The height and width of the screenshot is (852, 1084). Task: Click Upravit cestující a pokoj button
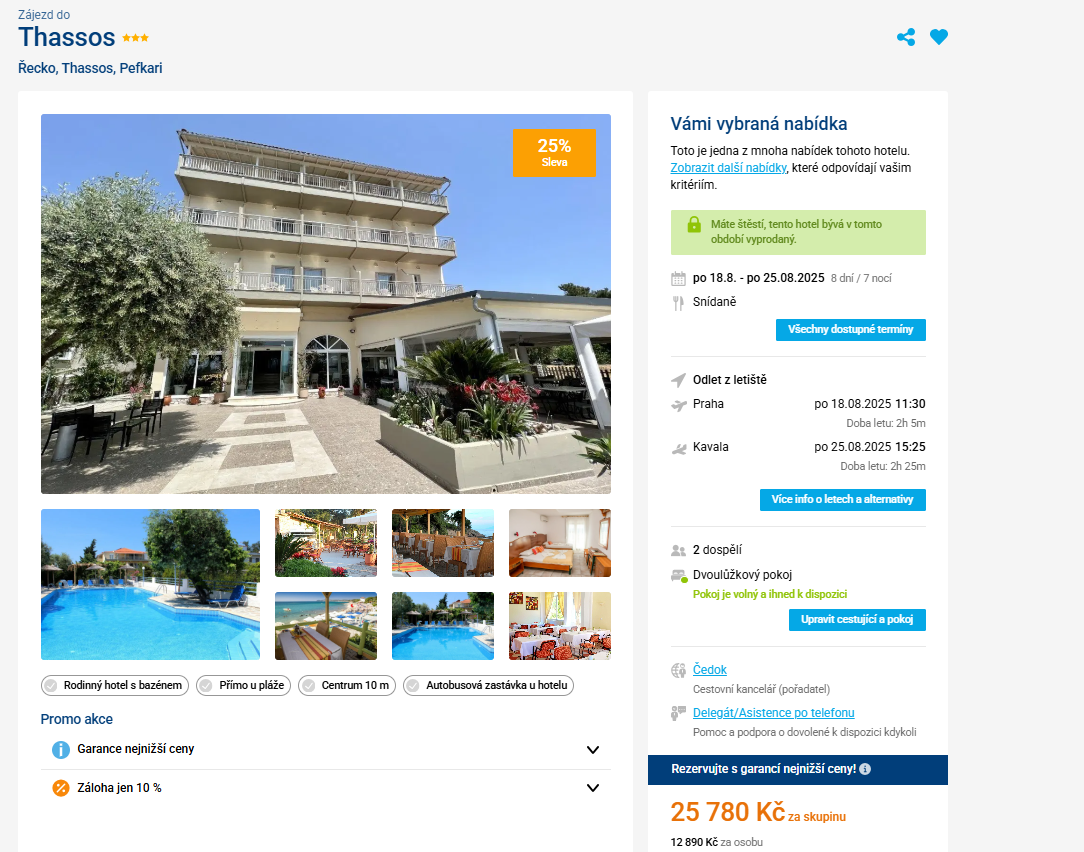(x=857, y=620)
